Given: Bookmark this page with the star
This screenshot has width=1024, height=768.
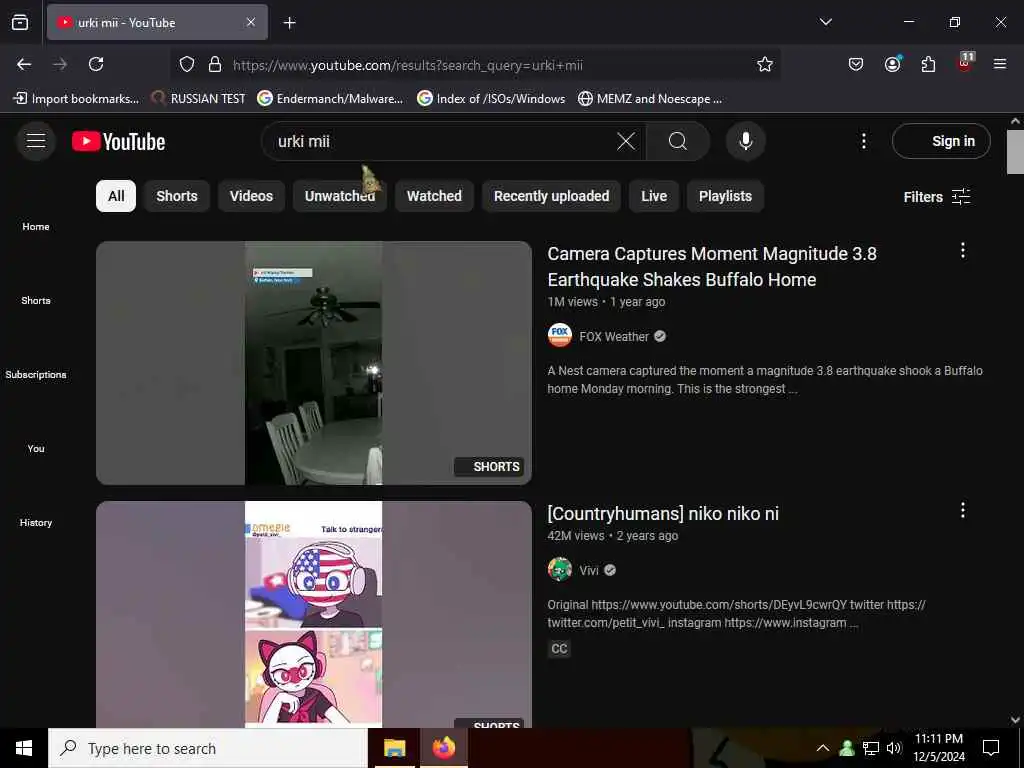Looking at the screenshot, I should 765,64.
